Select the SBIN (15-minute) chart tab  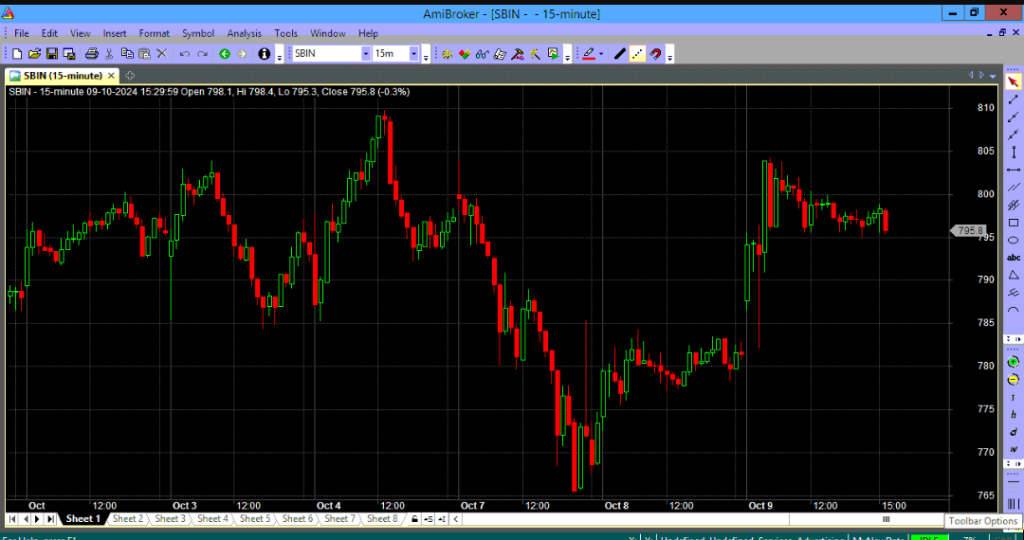(x=63, y=76)
